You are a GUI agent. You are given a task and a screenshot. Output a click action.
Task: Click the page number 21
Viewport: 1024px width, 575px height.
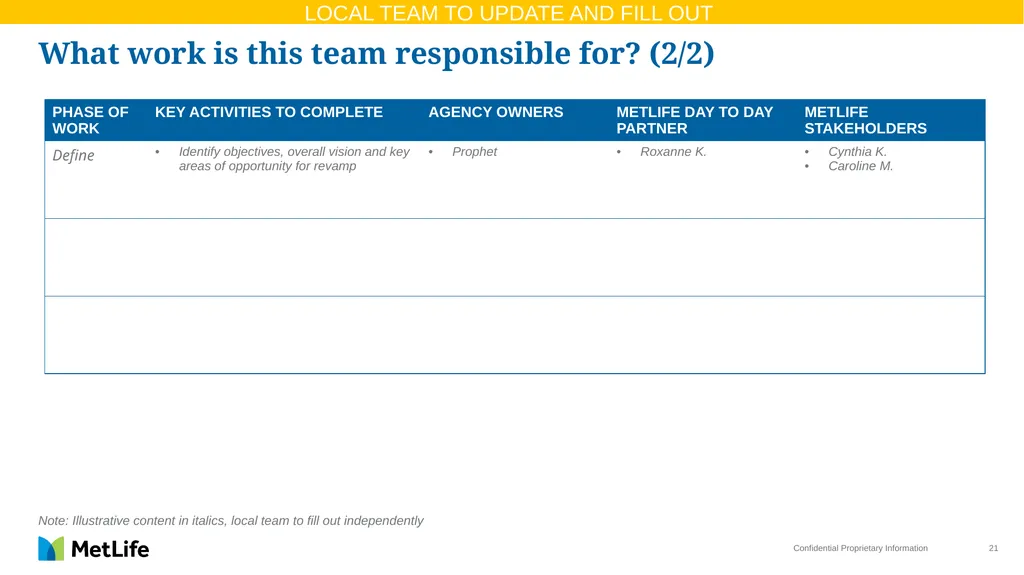993,548
